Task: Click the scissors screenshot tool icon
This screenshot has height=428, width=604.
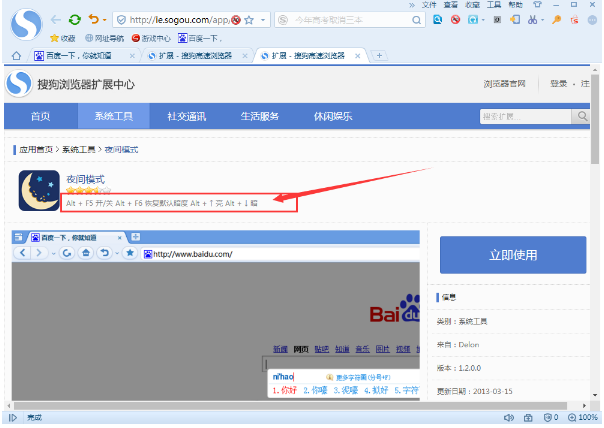Action: tap(533, 19)
